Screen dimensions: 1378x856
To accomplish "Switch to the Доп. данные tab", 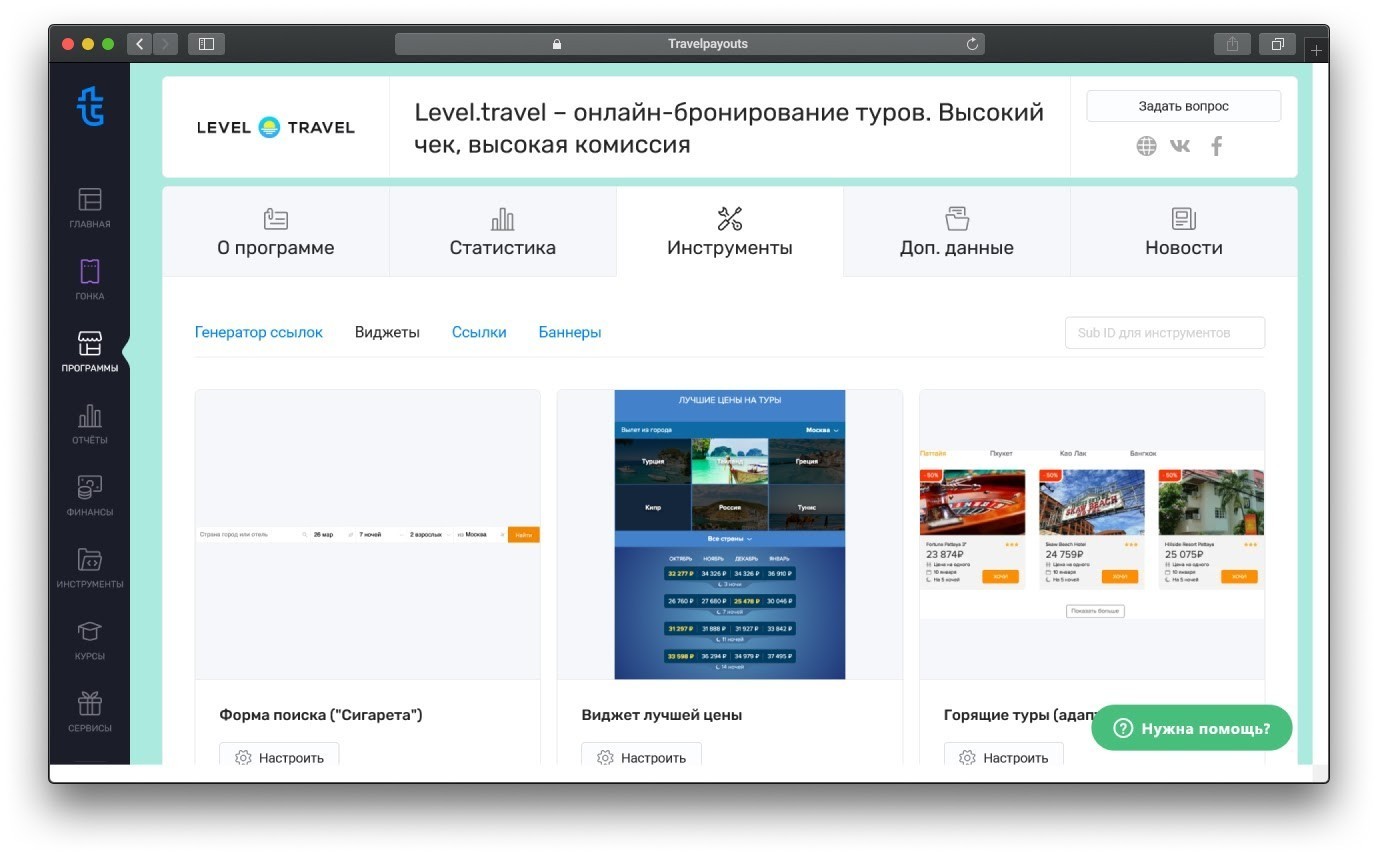I will point(957,231).
